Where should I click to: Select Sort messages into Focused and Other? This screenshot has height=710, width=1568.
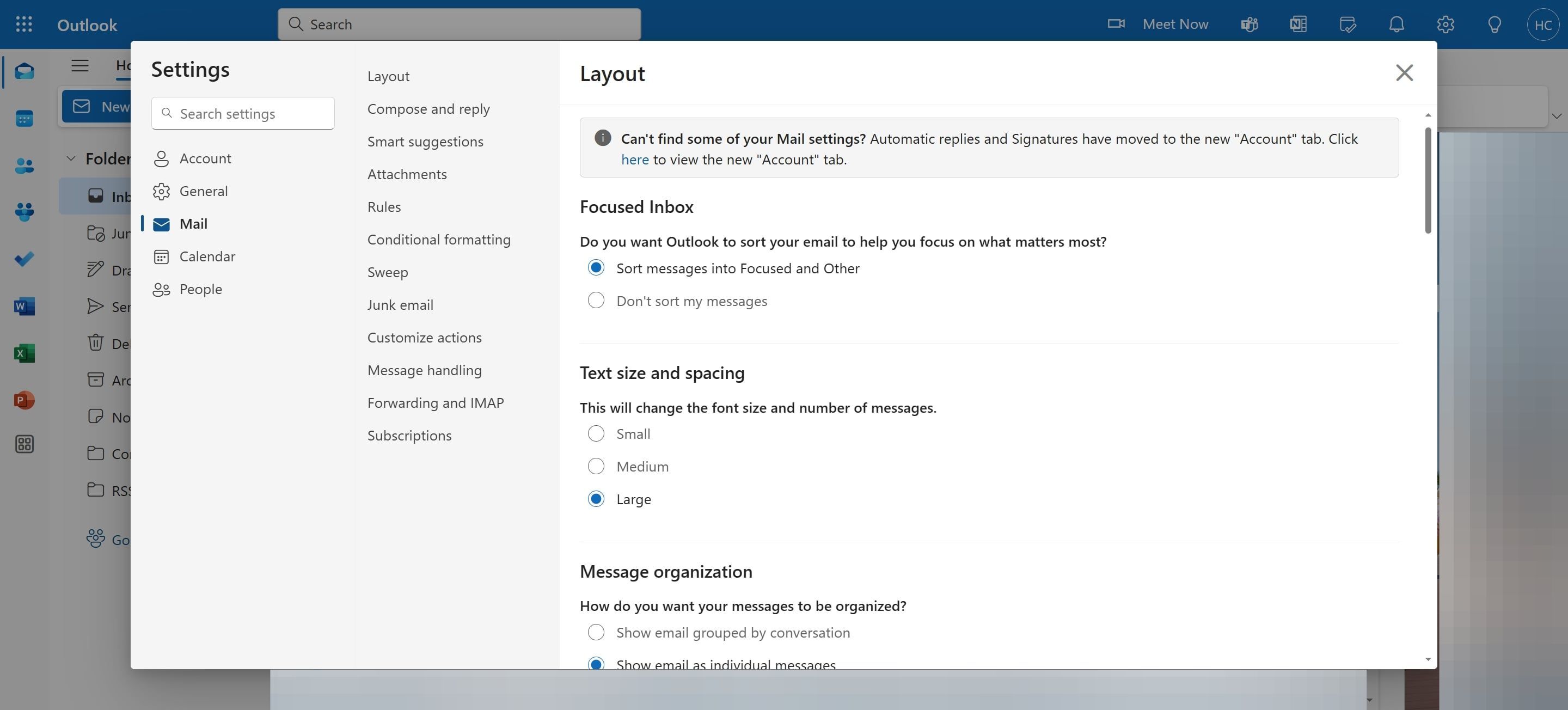596,267
